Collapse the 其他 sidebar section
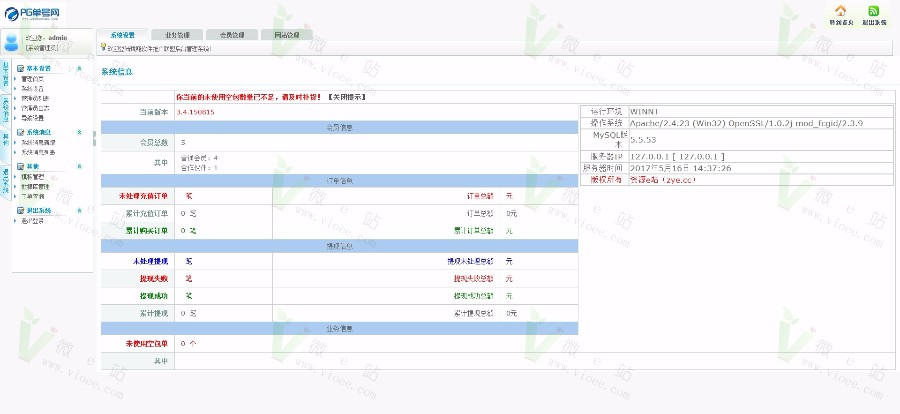 click(x=79, y=166)
